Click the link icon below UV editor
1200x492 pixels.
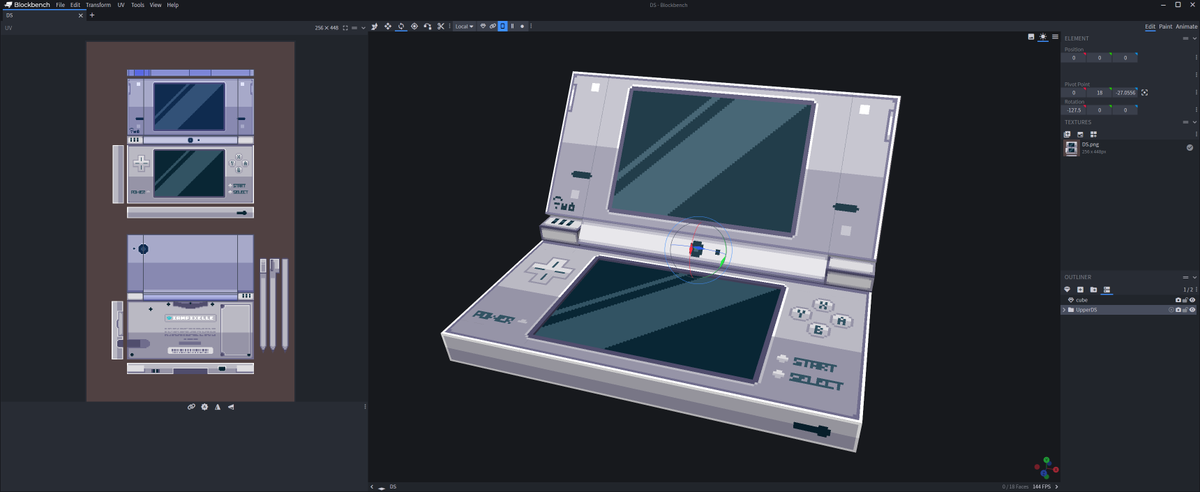tap(191, 407)
